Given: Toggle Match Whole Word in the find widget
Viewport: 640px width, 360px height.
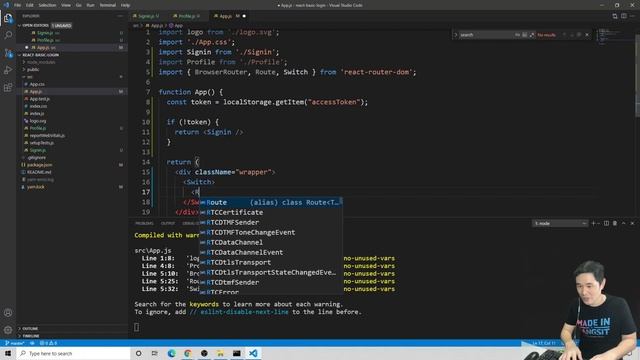Looking at the screenshot, I should 524,35.
